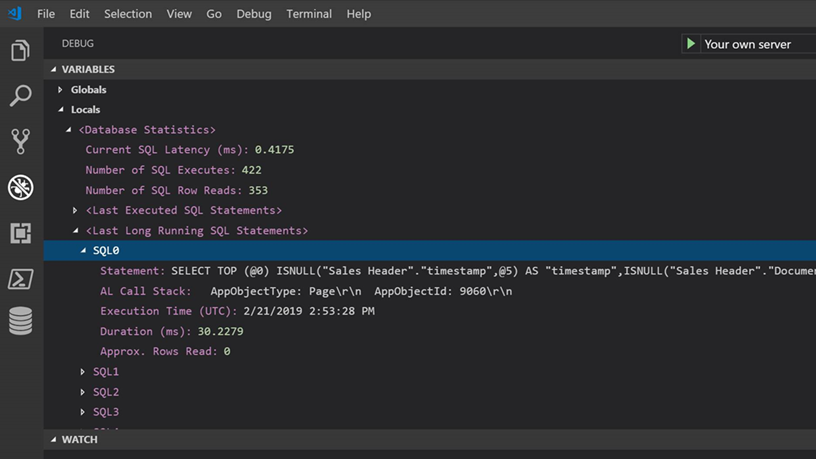
Task: Open the Extensions view icon
Action: click(x=20, y=233)
